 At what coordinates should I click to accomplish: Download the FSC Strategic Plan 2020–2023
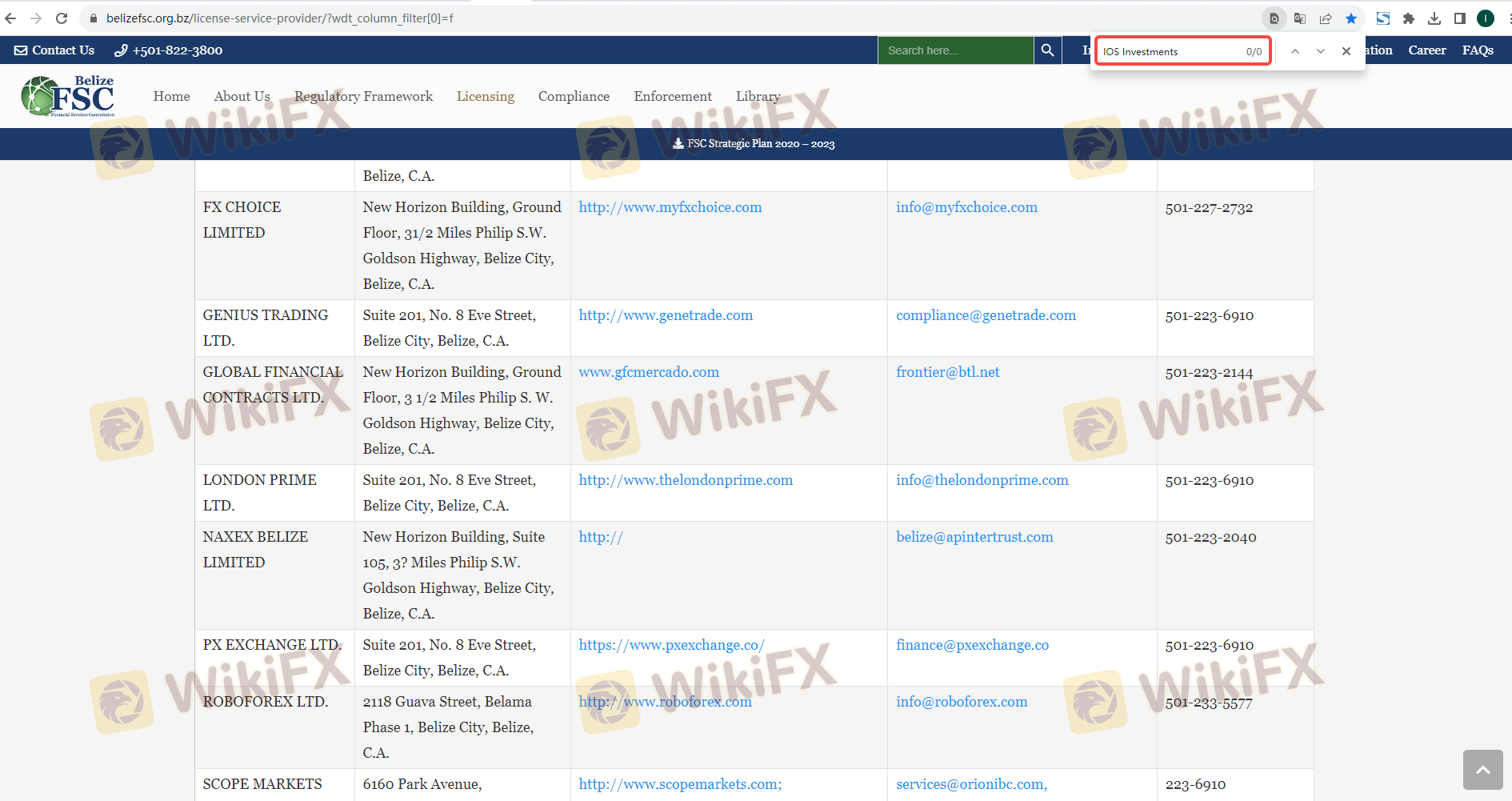754,144
